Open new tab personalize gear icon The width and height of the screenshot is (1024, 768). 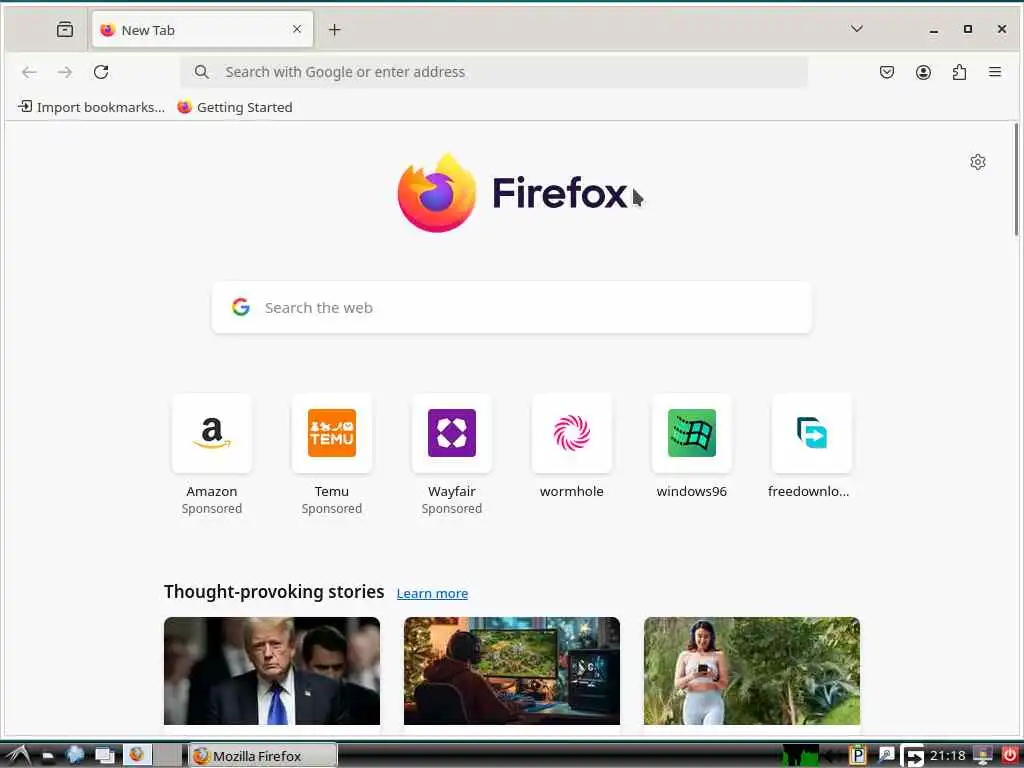(978, 162)
